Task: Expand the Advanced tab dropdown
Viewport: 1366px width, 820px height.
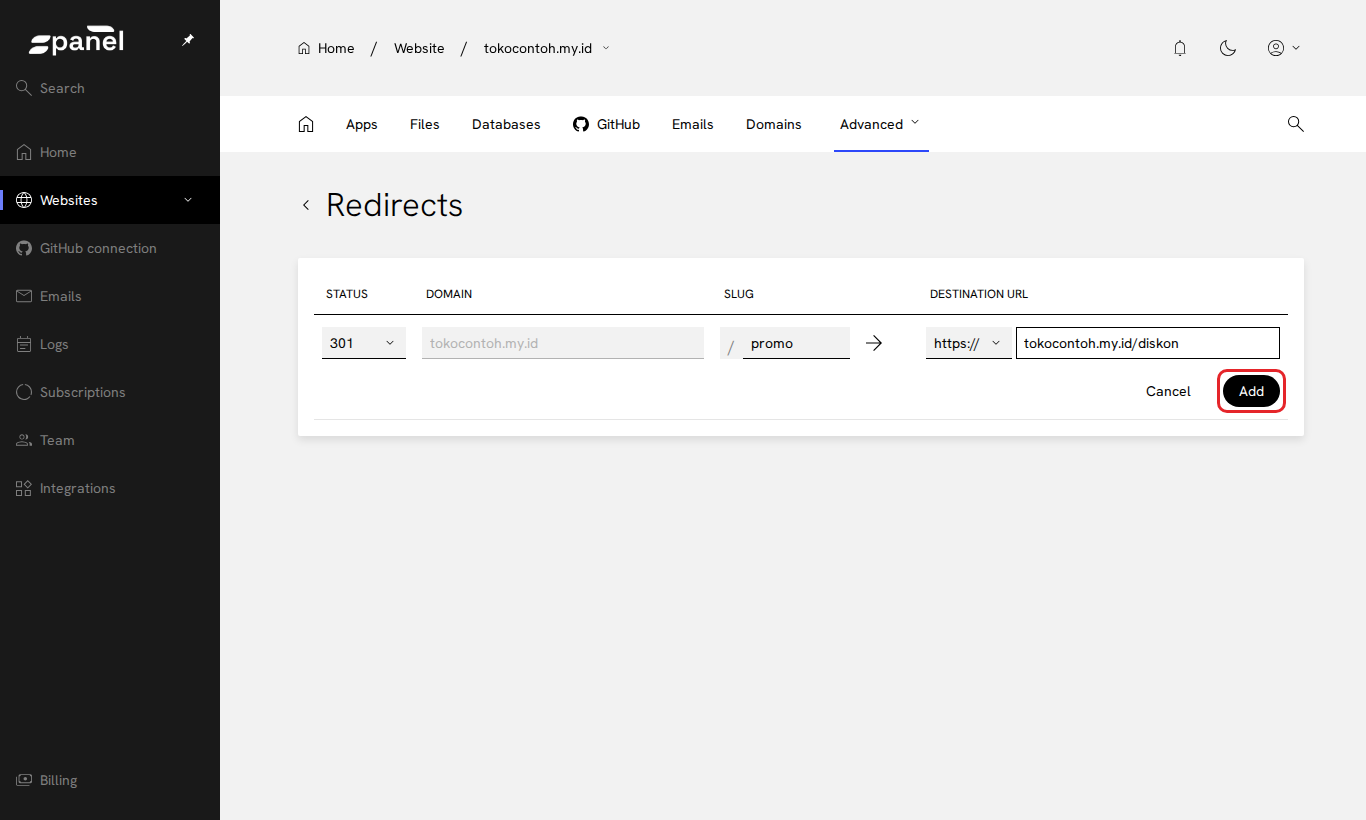Action: 880,124
